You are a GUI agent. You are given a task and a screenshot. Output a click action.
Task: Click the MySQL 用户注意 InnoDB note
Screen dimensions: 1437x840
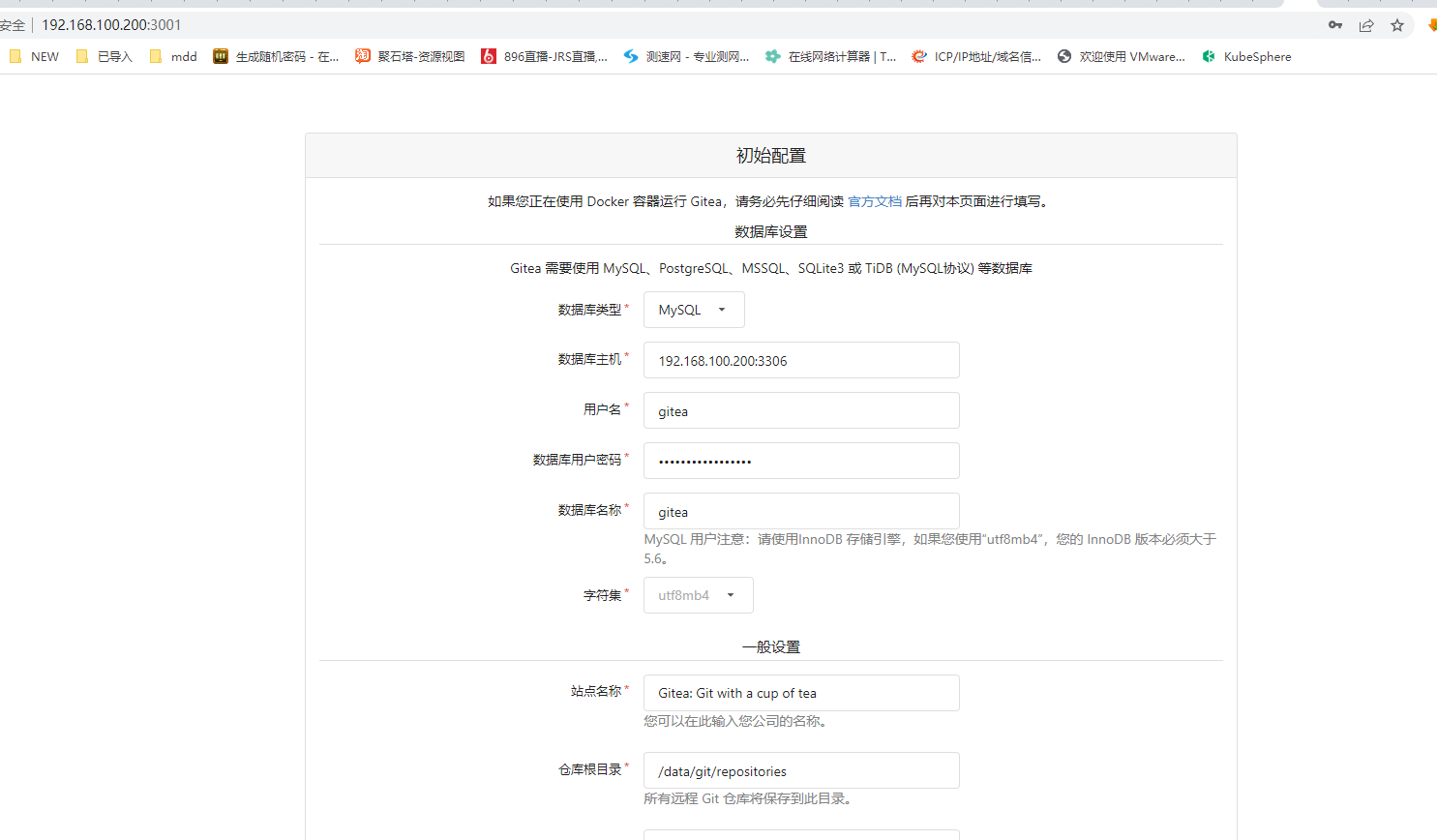point(930,549)
